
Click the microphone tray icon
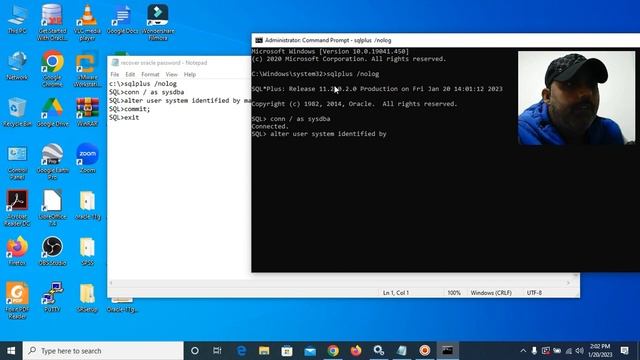[x=534, y=351]
